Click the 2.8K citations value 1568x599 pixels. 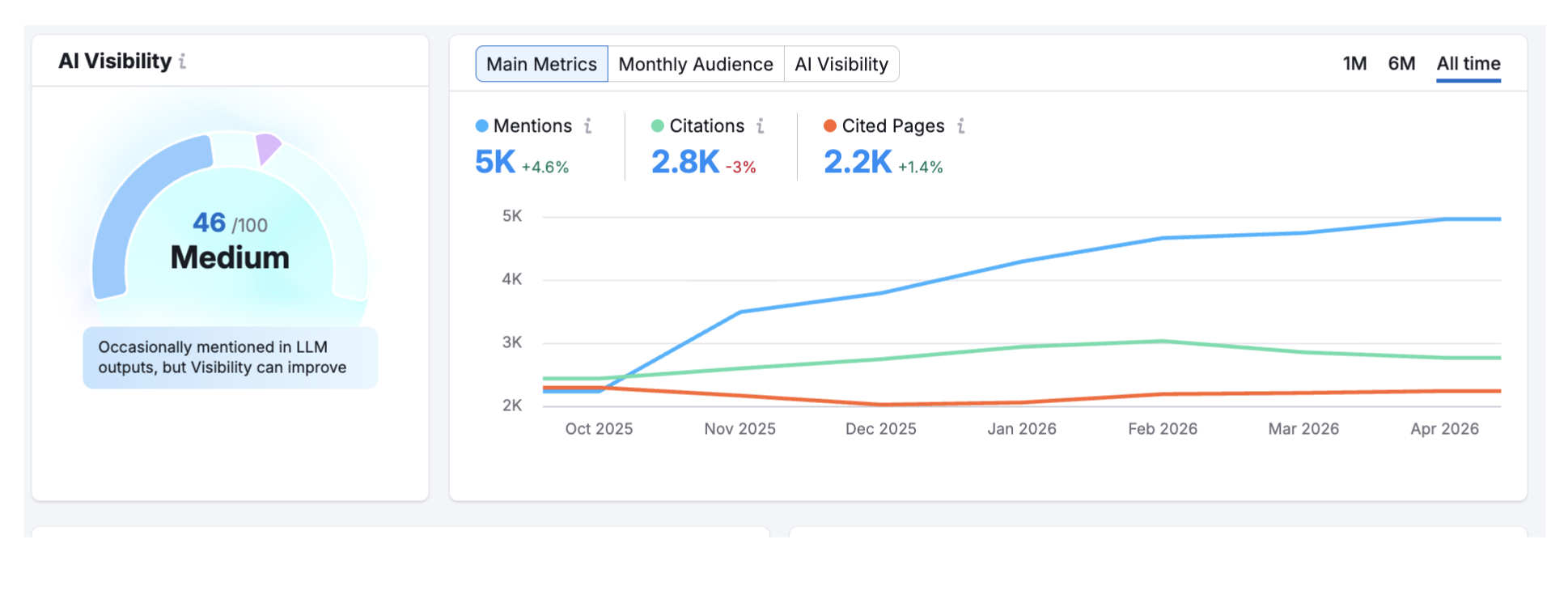[685, 162]
